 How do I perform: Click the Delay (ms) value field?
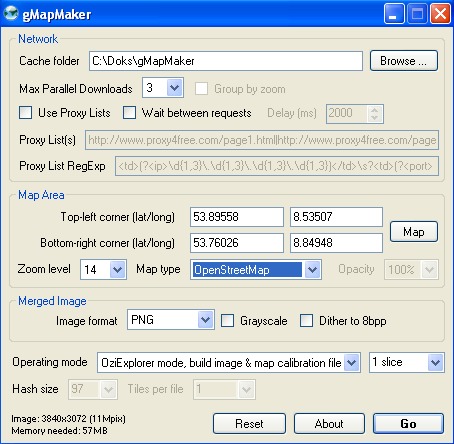(347, 114)
